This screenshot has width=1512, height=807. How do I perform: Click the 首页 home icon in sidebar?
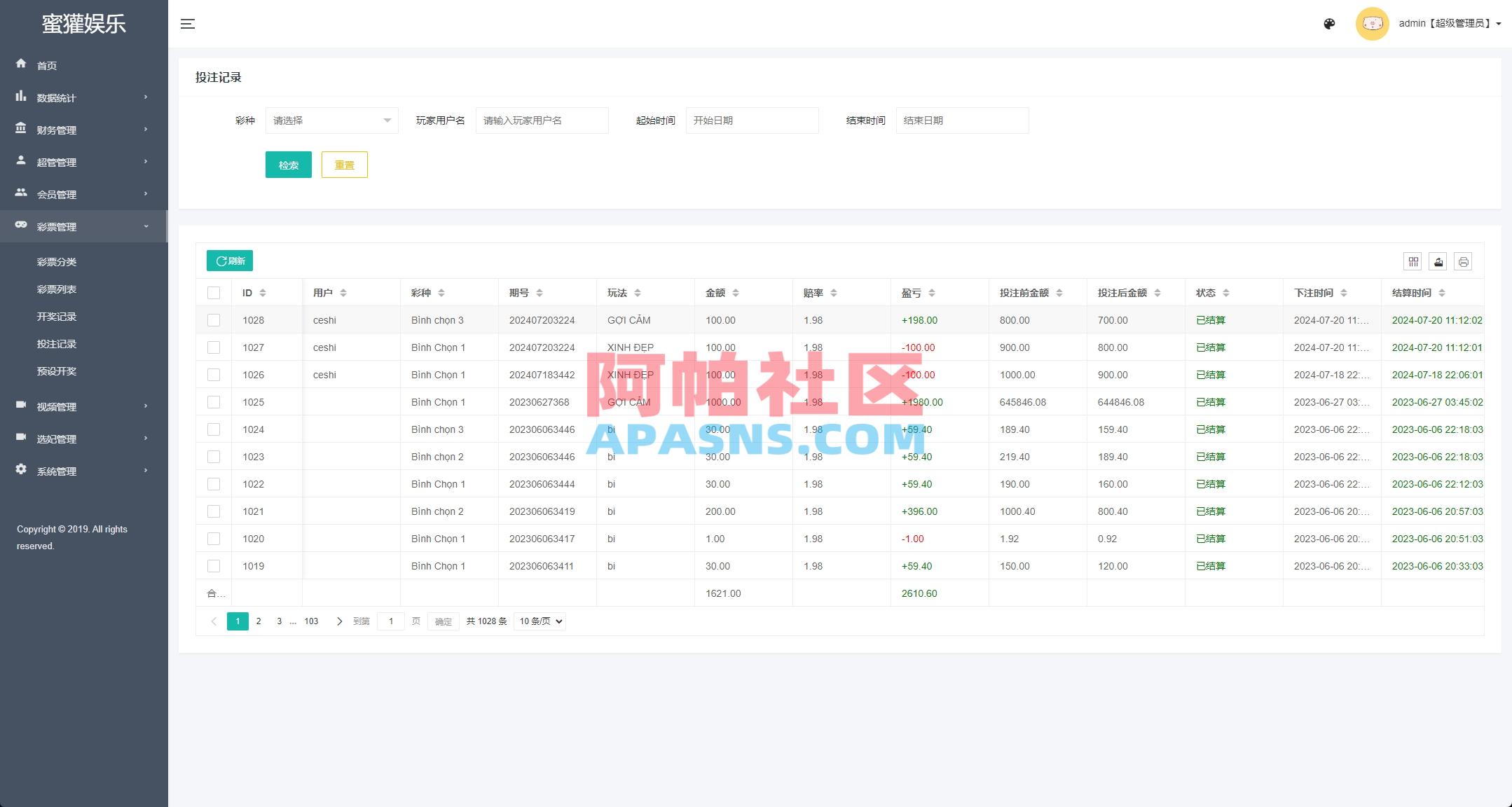[21, 64]
